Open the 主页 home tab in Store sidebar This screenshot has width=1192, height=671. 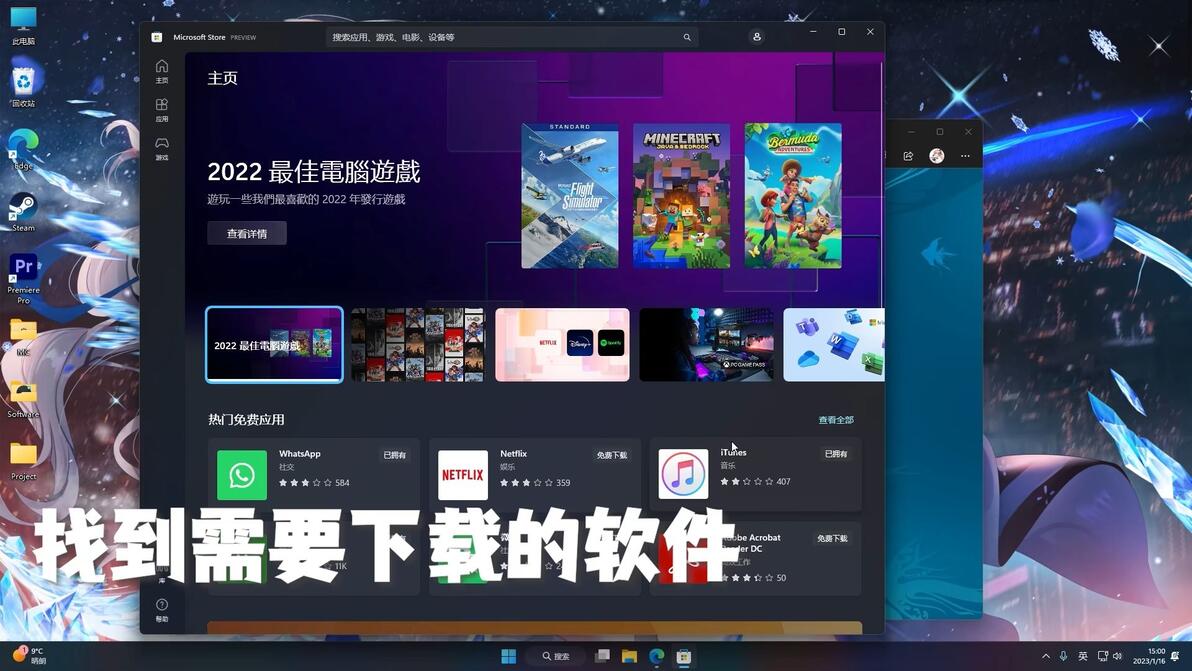pyautogui.click(x=161, y=71)
